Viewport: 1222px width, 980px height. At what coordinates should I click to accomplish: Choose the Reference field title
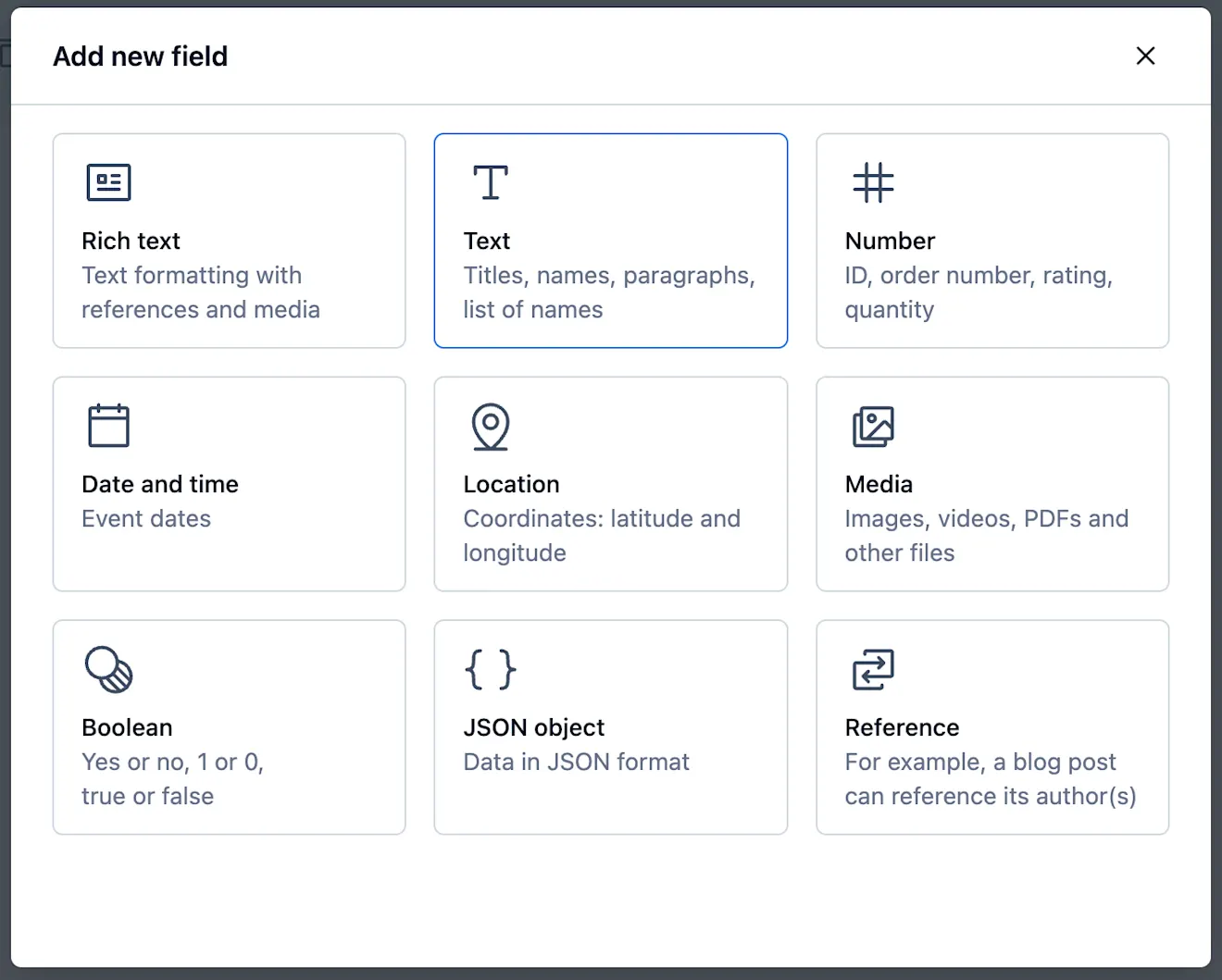click(x=902, y=727)
